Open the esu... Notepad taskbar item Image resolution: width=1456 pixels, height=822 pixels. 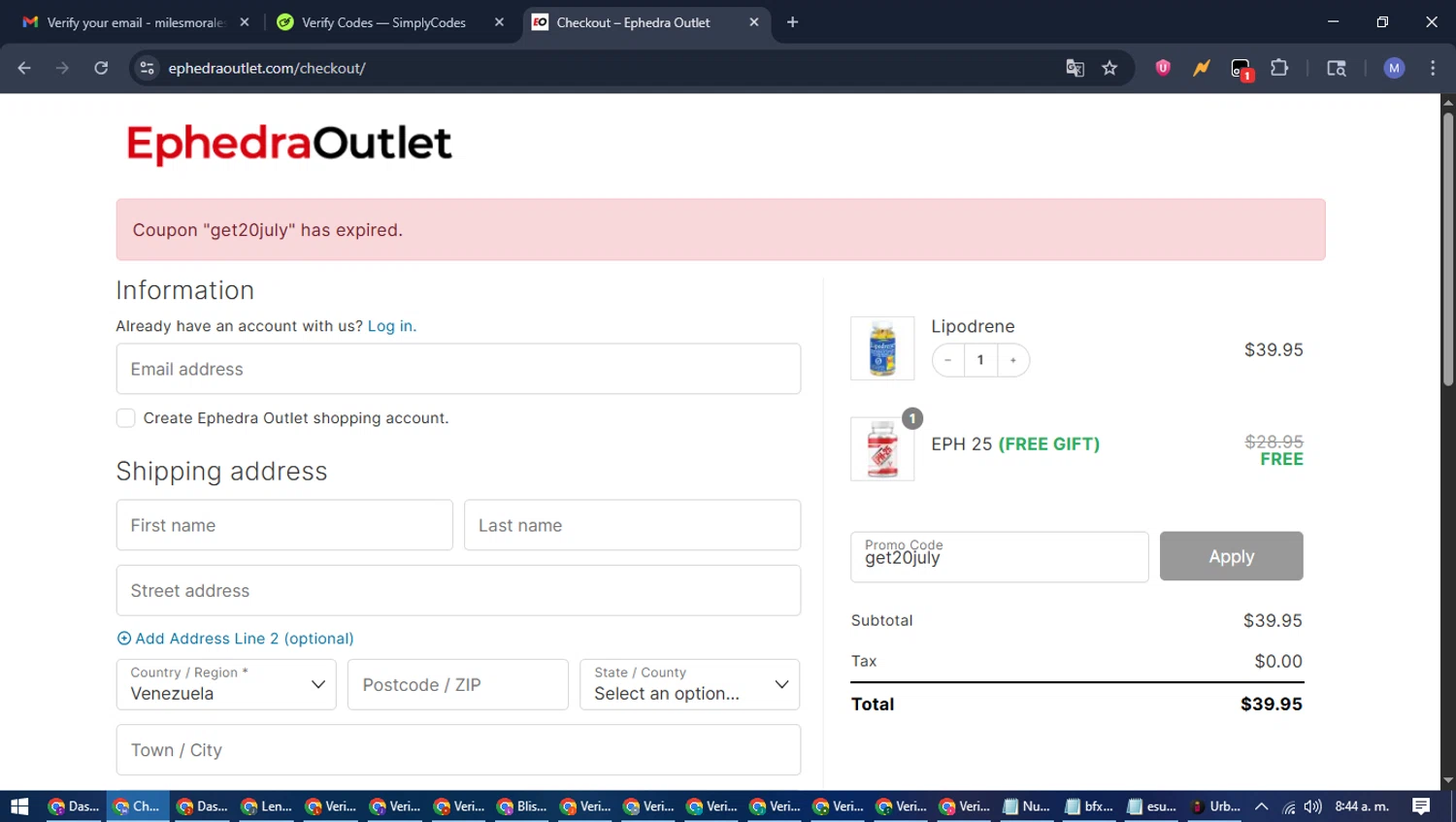point(1152,806)
